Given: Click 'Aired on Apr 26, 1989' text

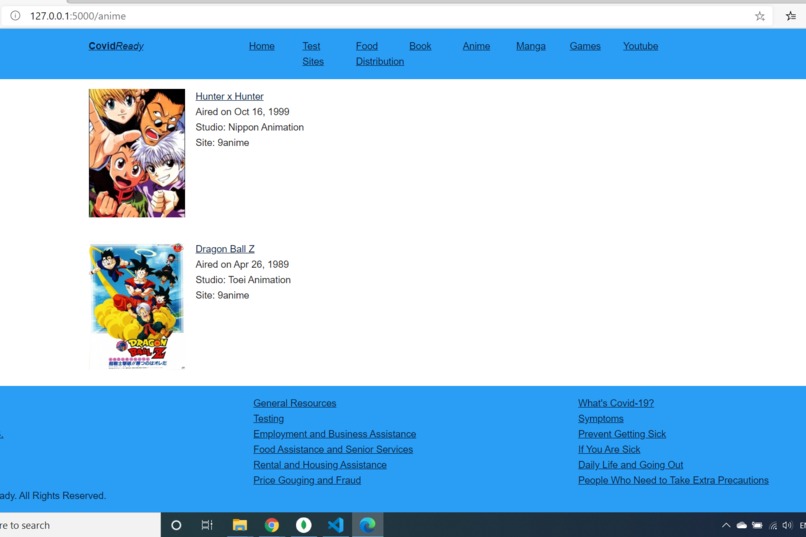Looking at the screenshot, I should tap(242, 264).
